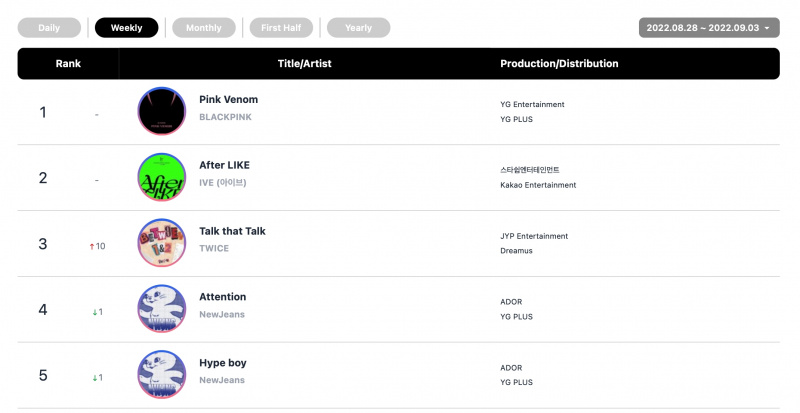Click the green down-arrow beside Hype boy rank

pyautogui.click(x=95, y=378)
